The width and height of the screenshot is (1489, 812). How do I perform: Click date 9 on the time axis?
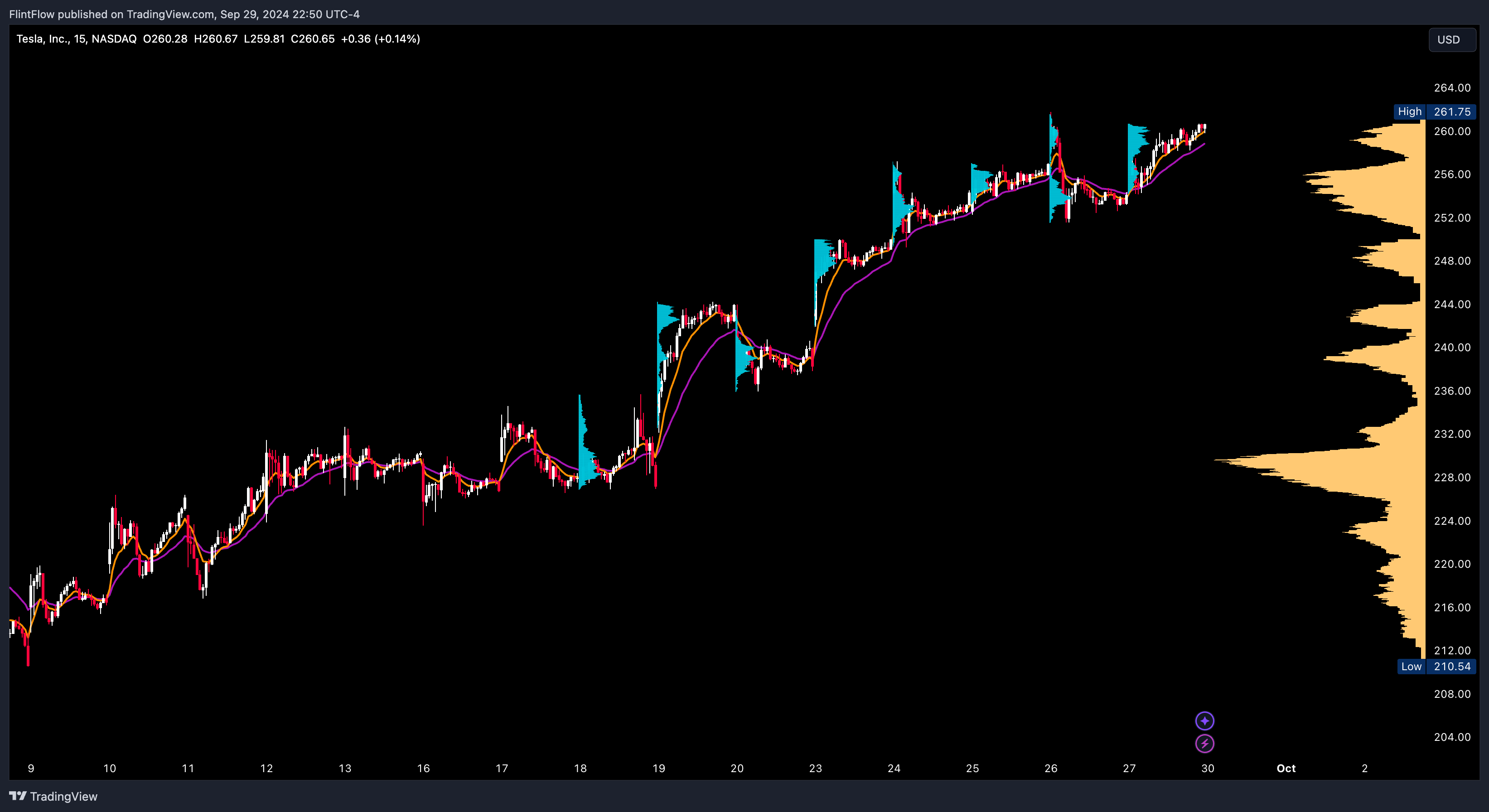pos(31,768)
